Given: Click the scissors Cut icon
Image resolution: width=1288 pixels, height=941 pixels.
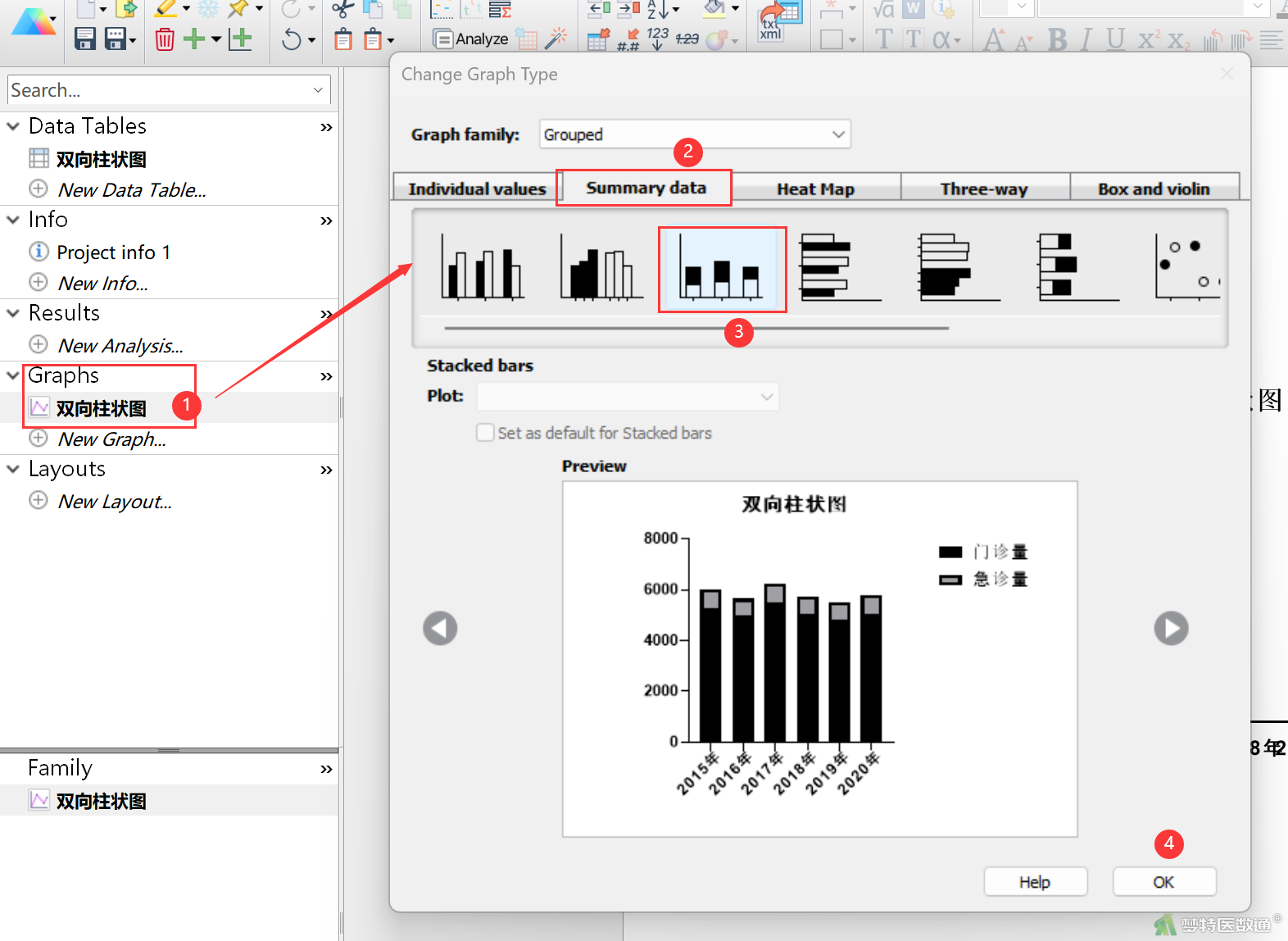Looking at the screenshot, I should [x=343, y=9].
